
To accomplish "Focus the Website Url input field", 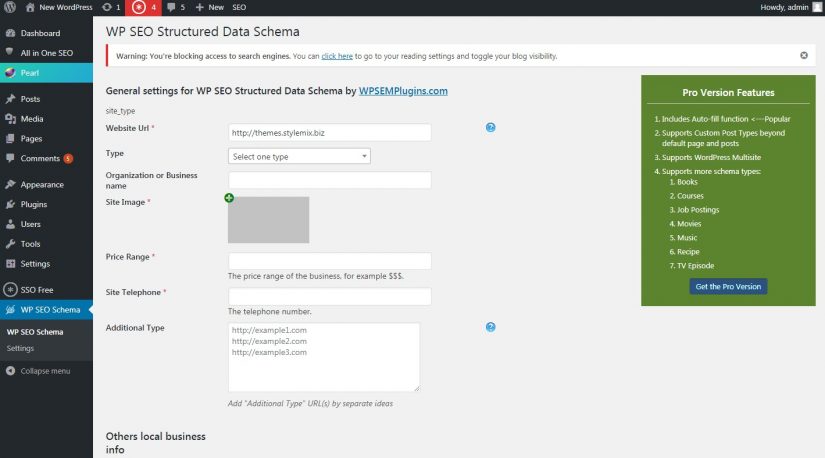I will 330,133.
